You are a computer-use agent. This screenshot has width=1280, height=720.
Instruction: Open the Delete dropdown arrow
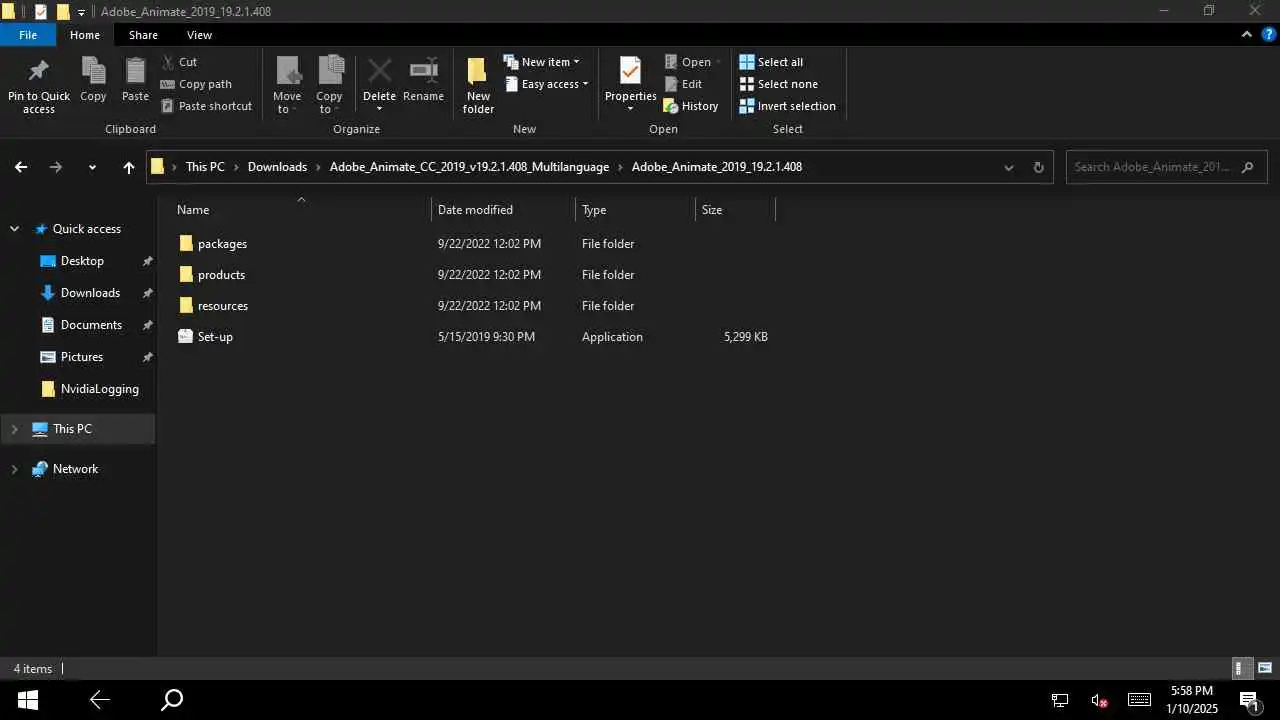(379, 109)
